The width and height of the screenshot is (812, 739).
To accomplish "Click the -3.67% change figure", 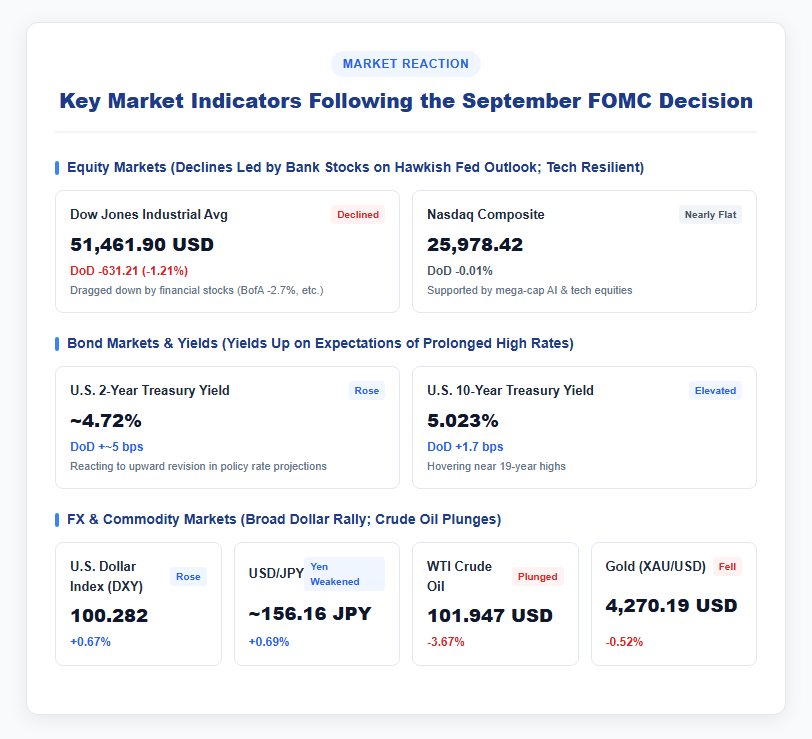I will tap(446, 642).
